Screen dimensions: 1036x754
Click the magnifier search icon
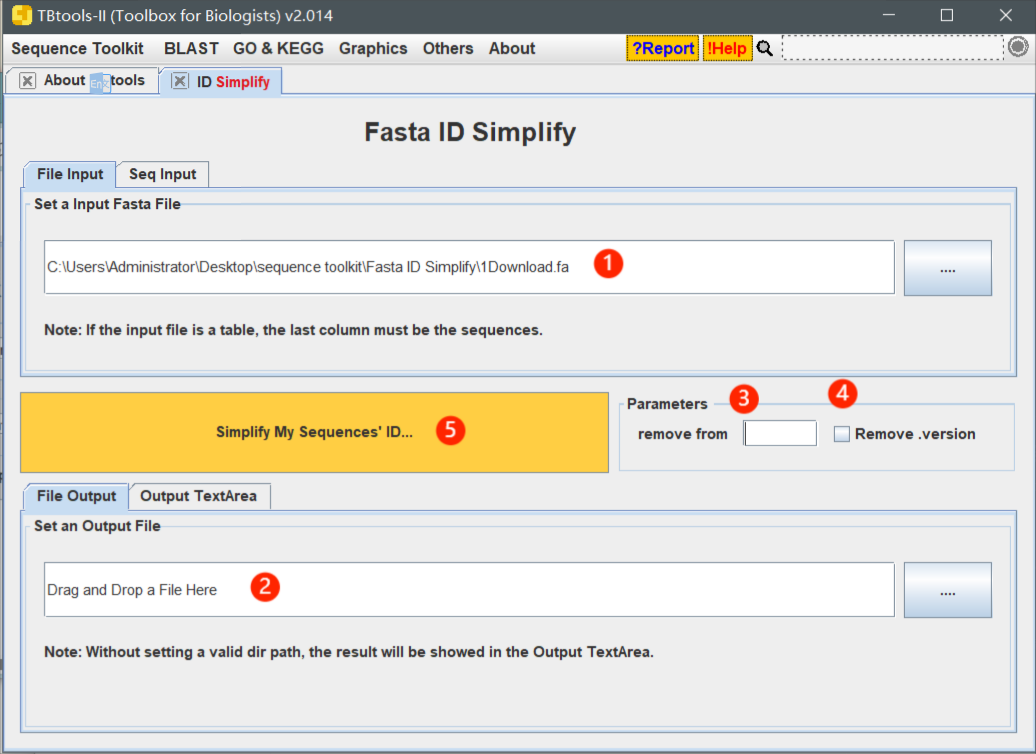pos(764,48)
